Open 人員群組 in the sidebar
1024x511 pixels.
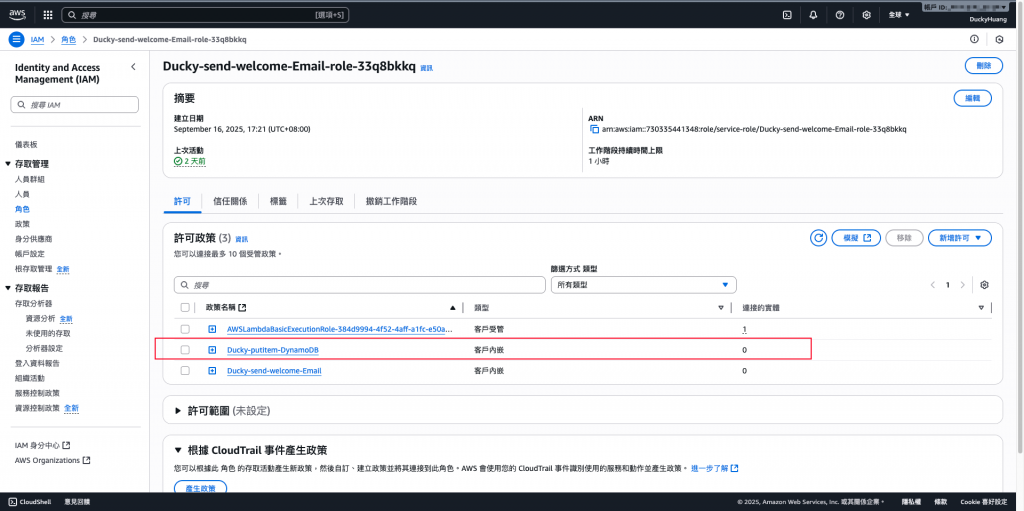tap(29, 179)
